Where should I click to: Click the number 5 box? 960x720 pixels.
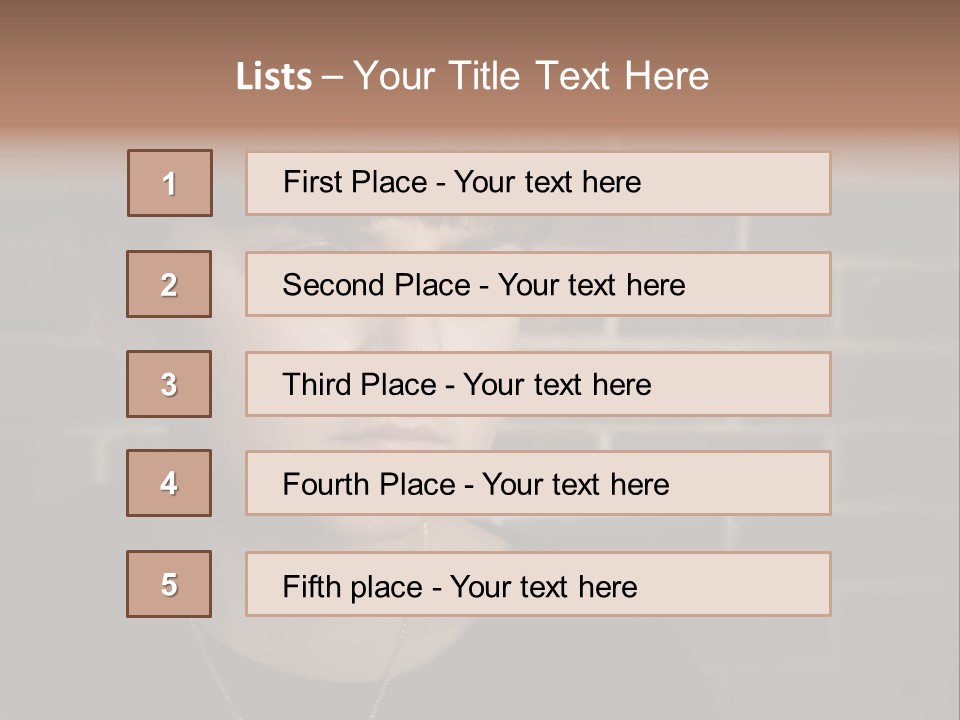[169, 584]
